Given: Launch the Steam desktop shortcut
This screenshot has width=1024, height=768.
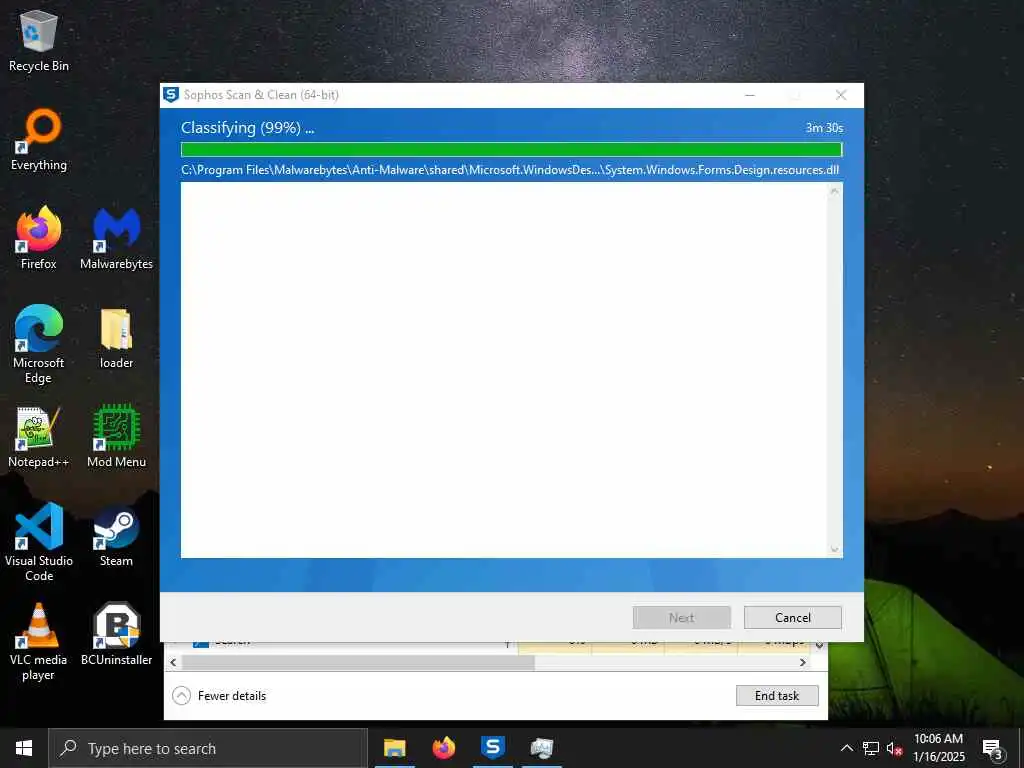Looking at the screenshot, I should (116, 536).
